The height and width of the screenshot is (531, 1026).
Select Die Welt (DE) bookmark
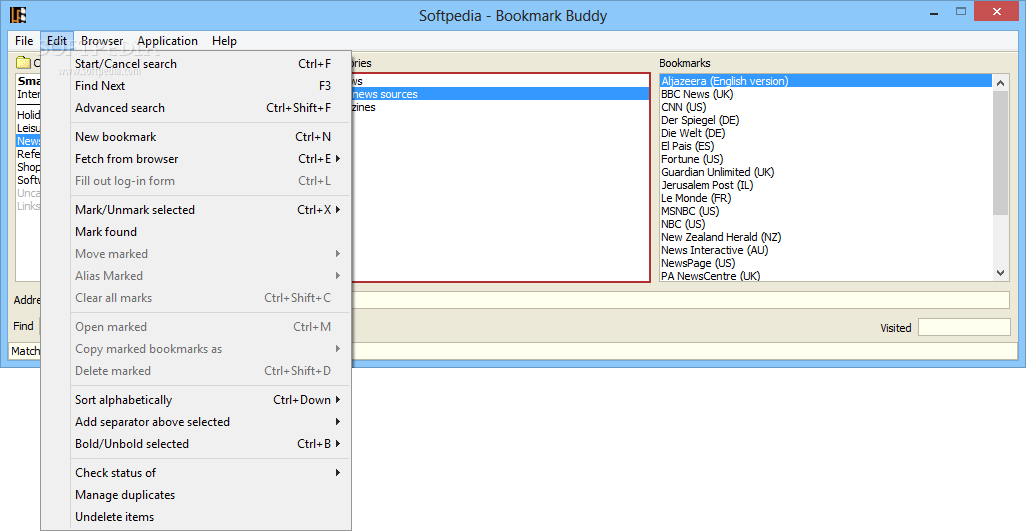826,133
